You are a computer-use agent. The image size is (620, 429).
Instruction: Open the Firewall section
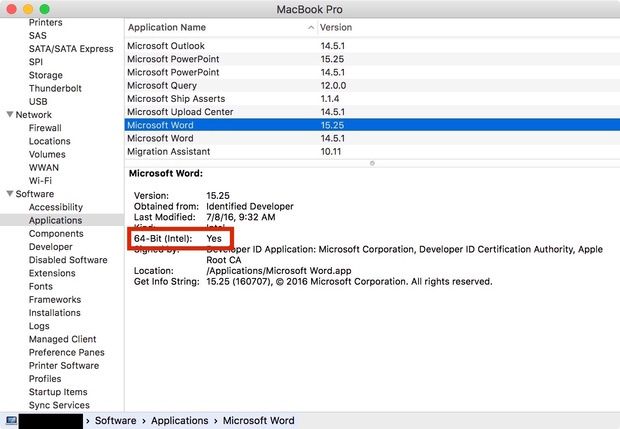[45, 128]
